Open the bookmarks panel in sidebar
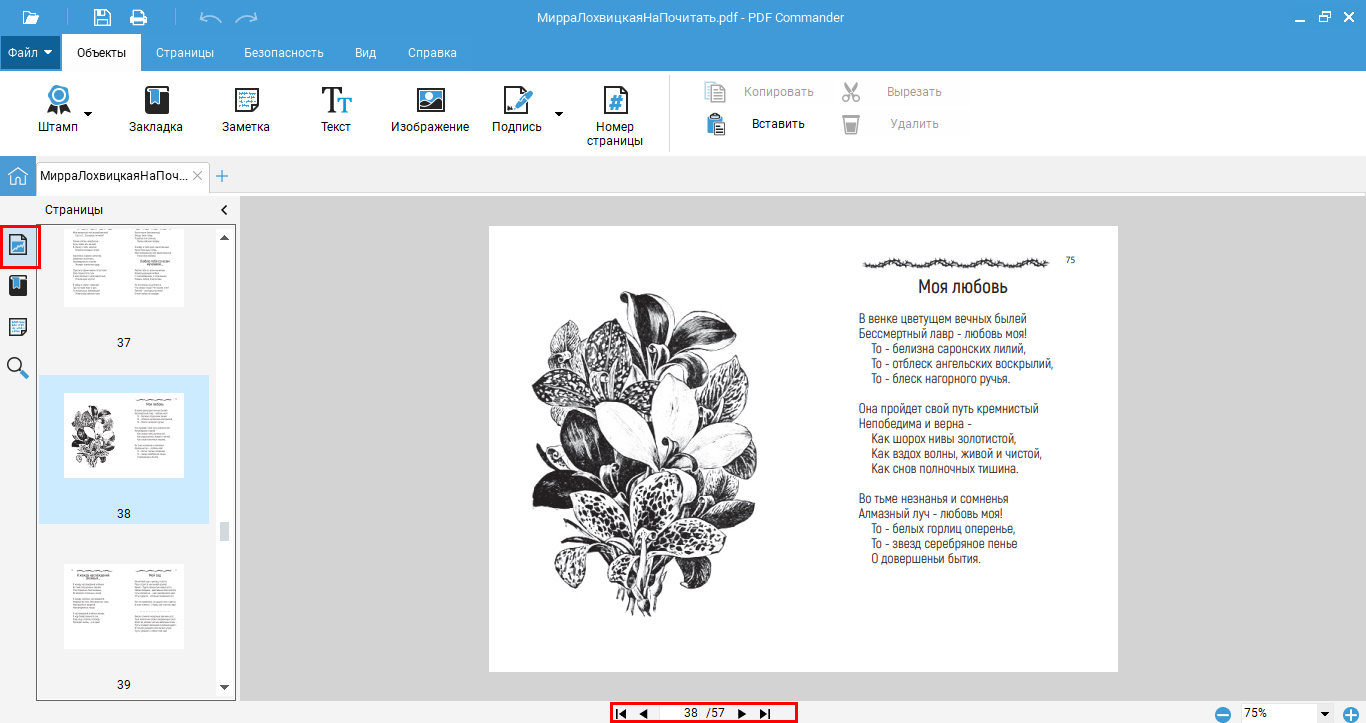This screenshot has width=1366, height=723. point(18,287)
